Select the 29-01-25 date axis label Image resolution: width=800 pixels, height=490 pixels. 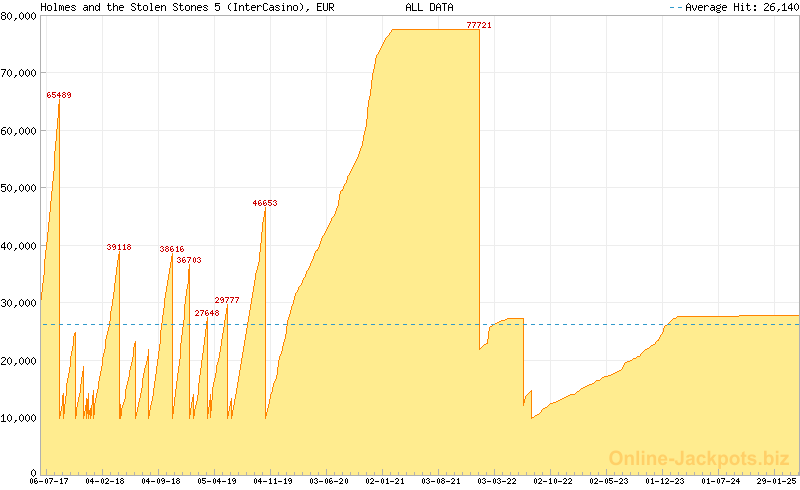point(776,481)
